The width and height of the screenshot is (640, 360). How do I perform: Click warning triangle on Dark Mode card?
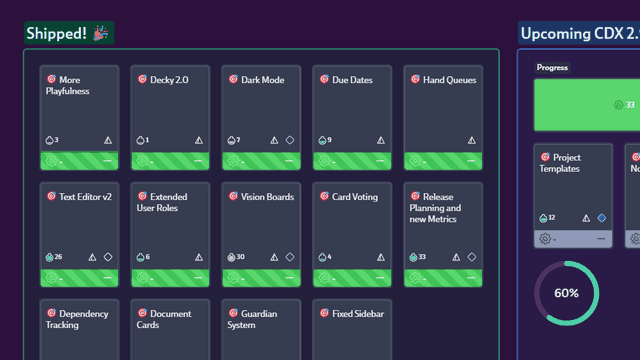point(274,140)
